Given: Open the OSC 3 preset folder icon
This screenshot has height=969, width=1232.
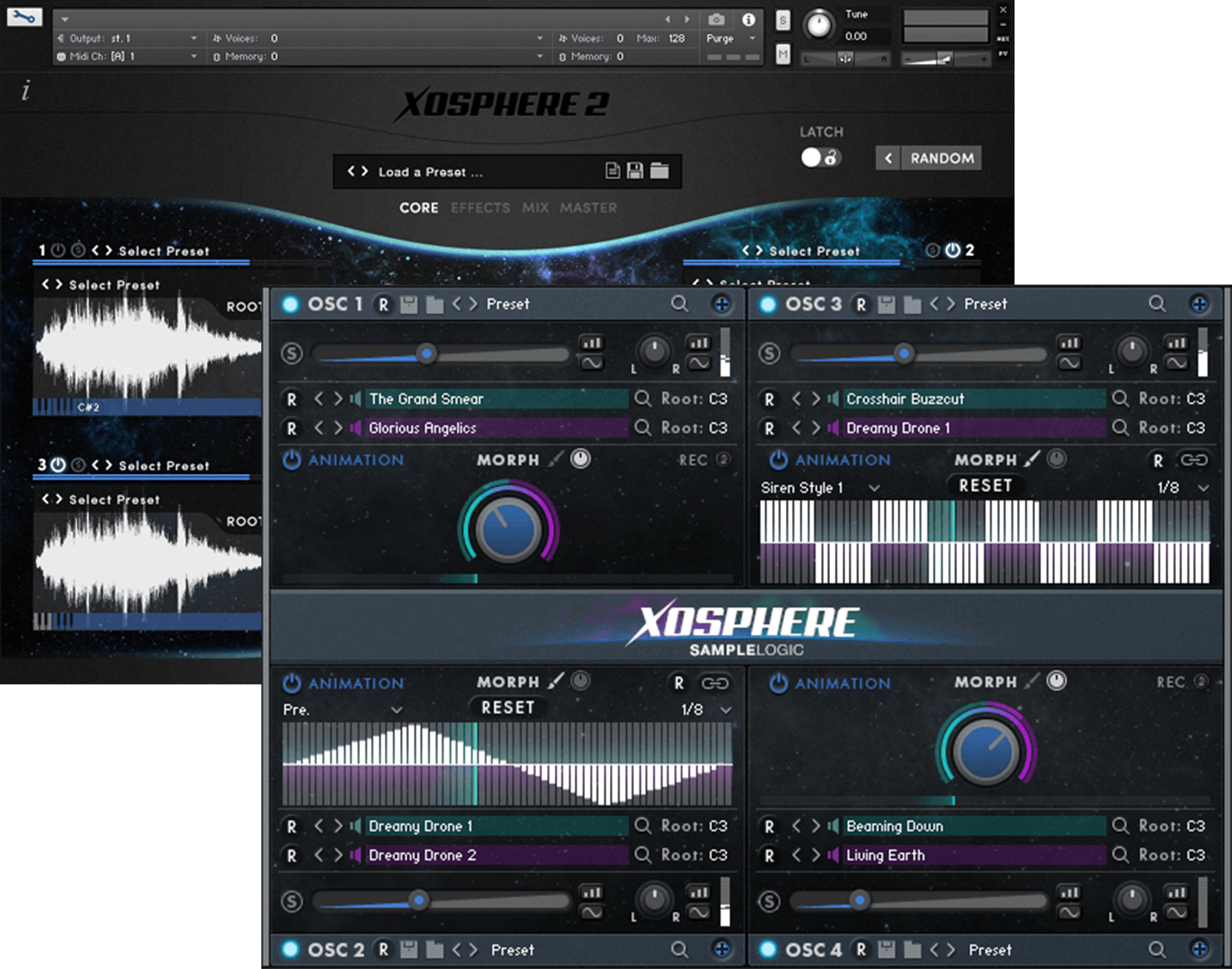Looking at the screenshot, I should point(912,304).
